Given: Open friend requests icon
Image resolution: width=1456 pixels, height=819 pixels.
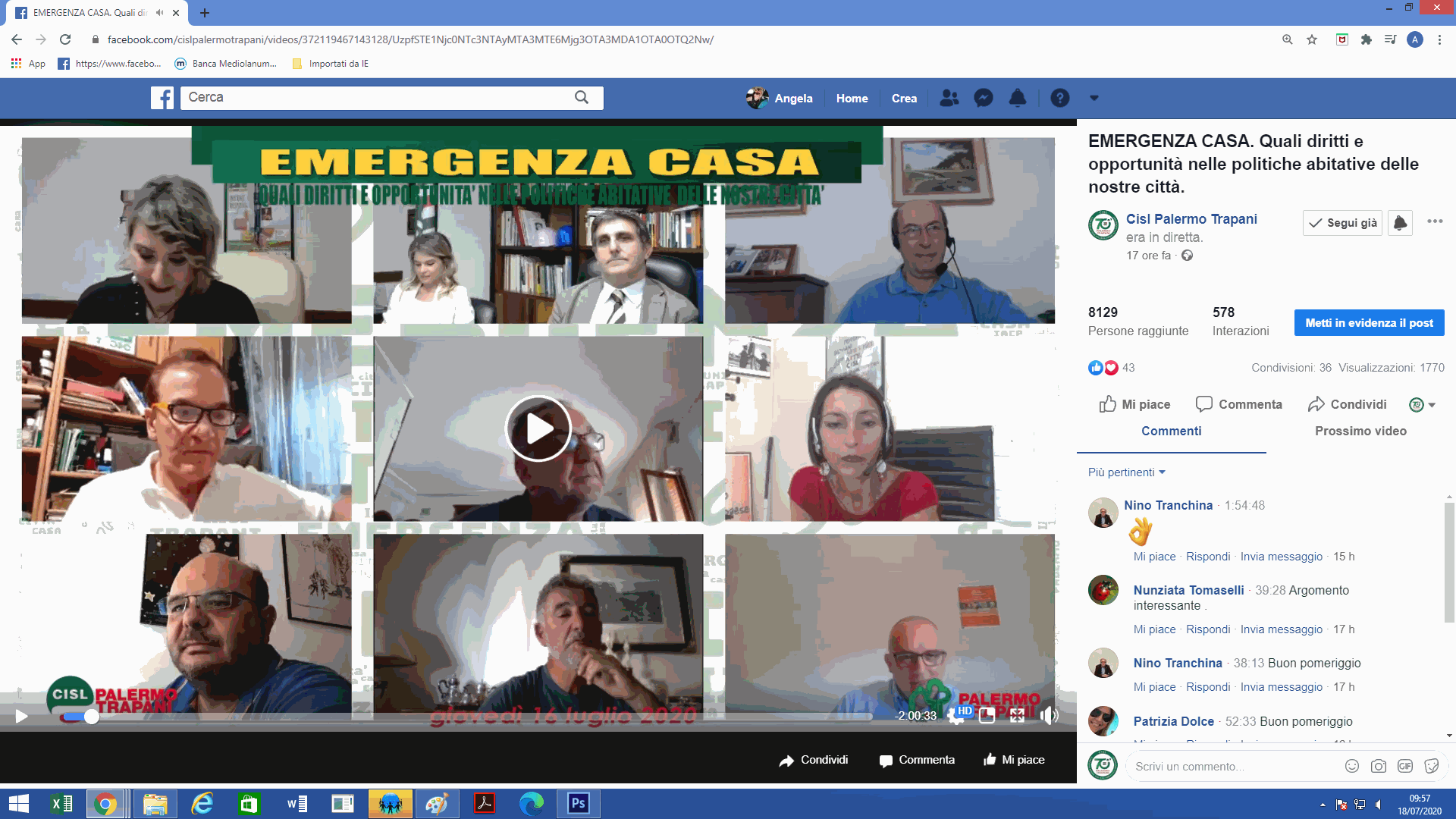Looking at the screenshot, I should pyautogui.click(x=949, y=98).
